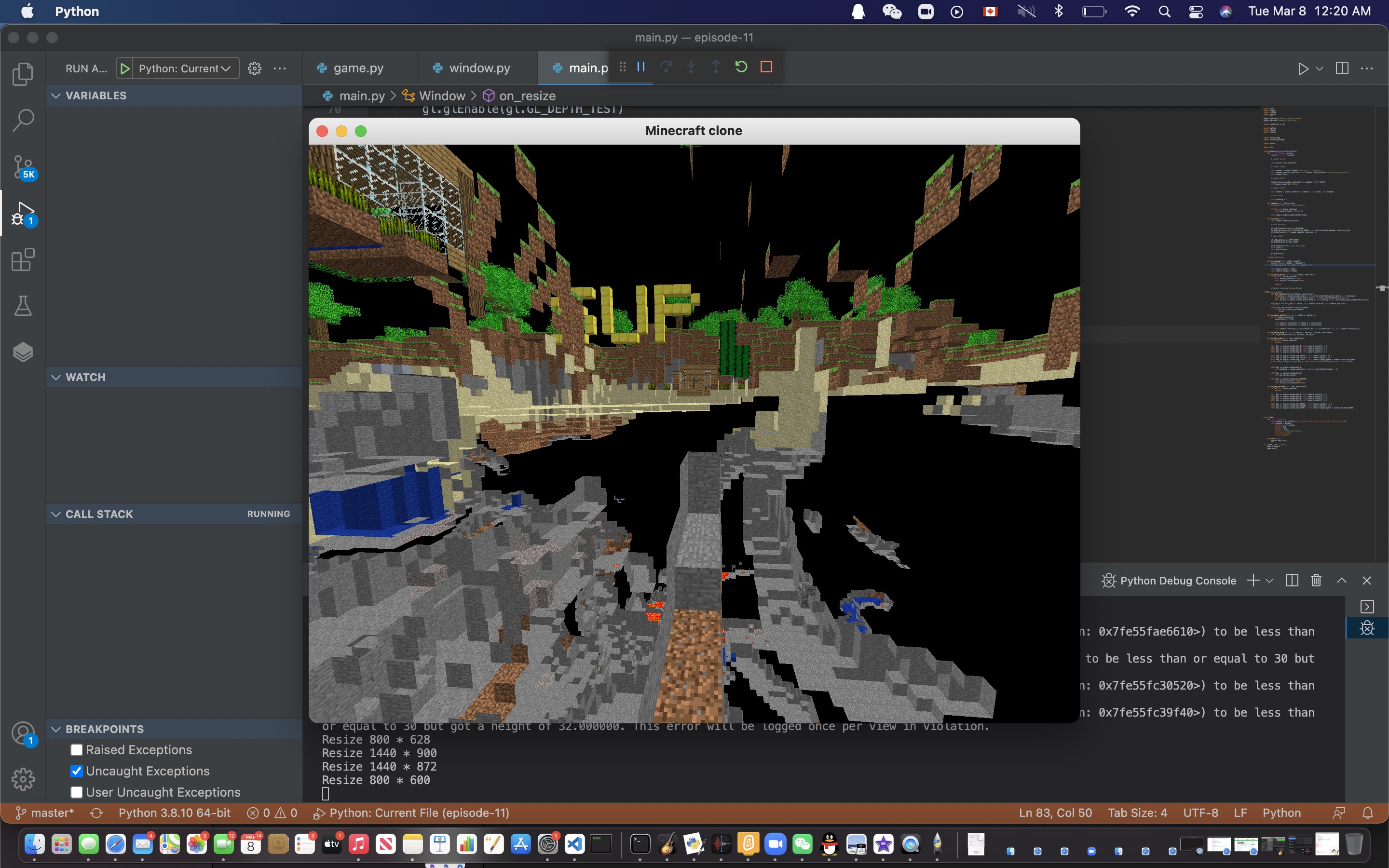Screen dimensions: 1389x868
Task: Open Source Control view with 5K badge
Action: point(23,167)
